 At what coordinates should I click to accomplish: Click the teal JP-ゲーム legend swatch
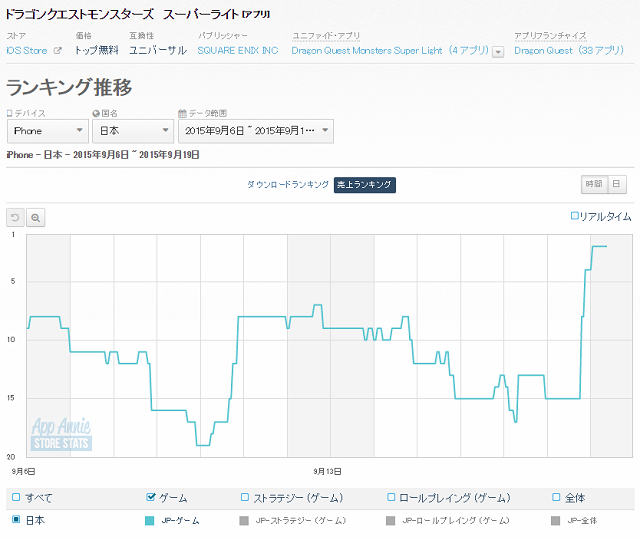(150, 520)
